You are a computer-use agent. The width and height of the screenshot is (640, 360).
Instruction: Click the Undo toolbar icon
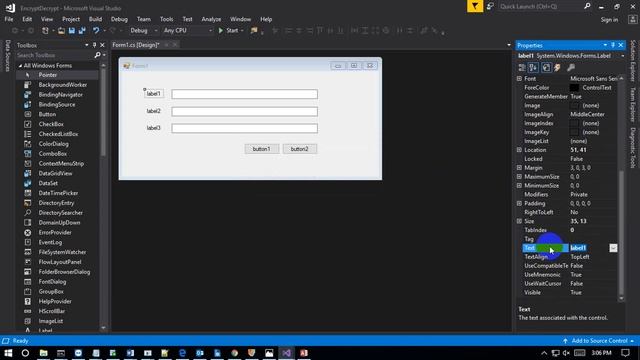(x=96, y=31)
